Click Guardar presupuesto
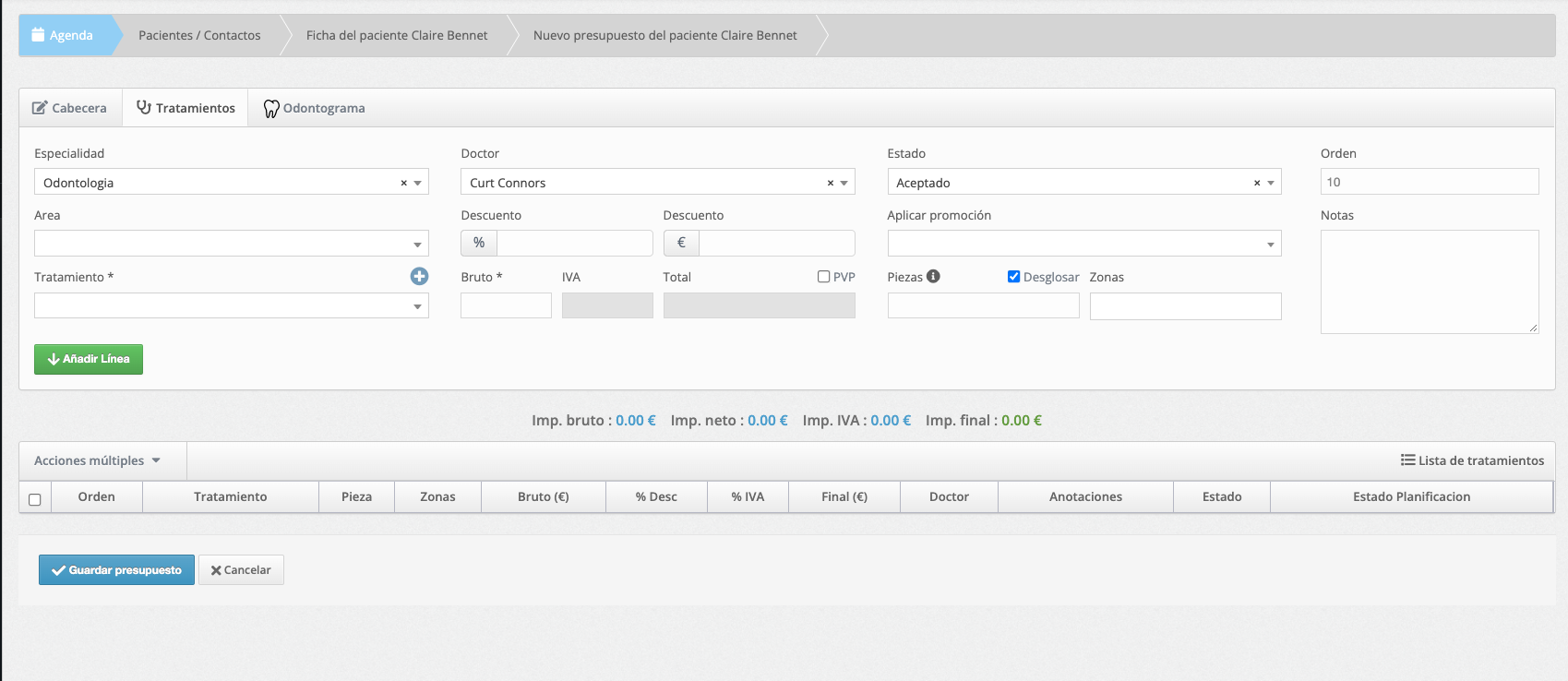This screenshot has height=681, width=1568. tap(116, 570)
